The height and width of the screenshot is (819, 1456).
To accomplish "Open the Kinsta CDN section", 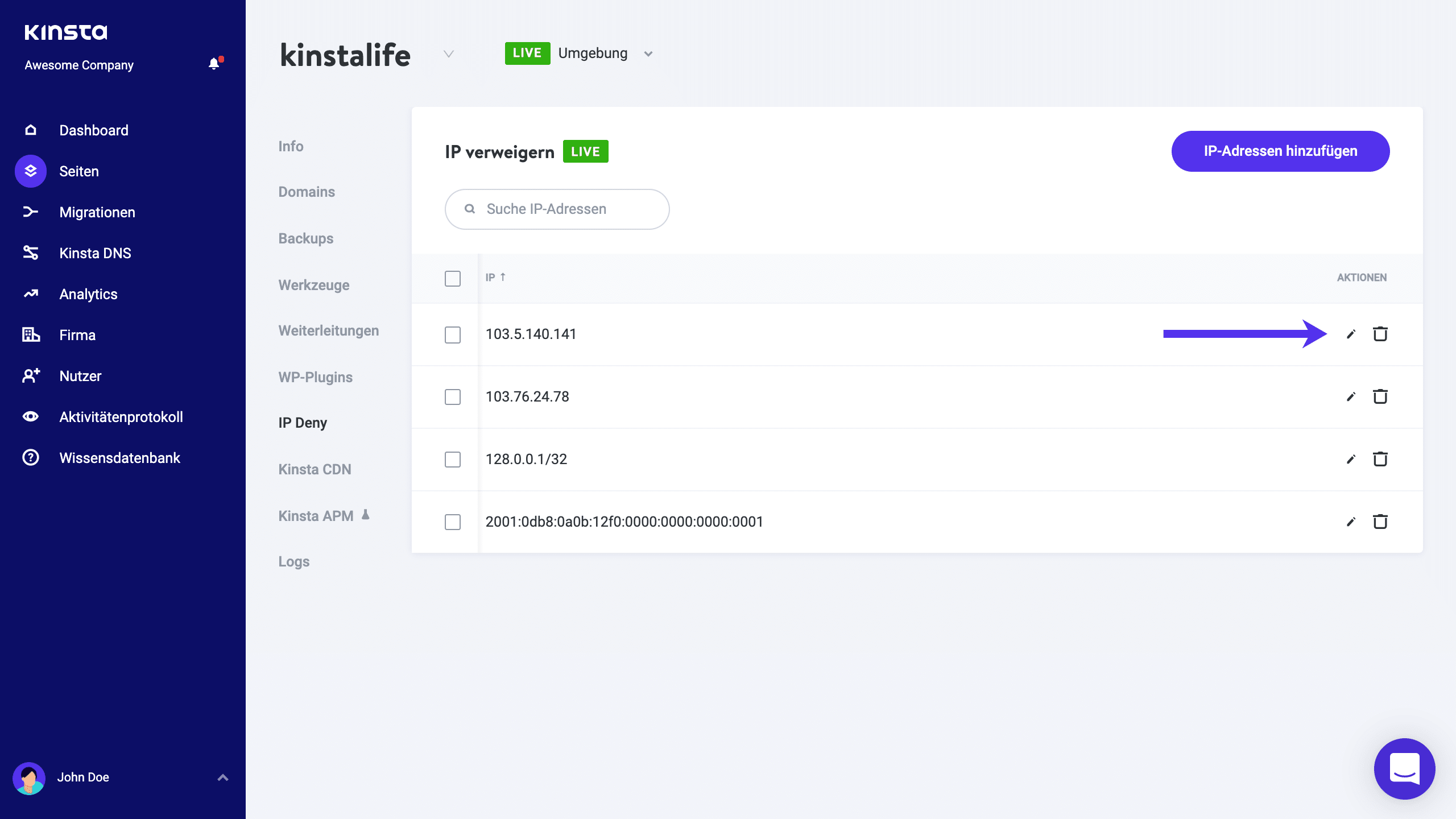I will click(315, 469).
